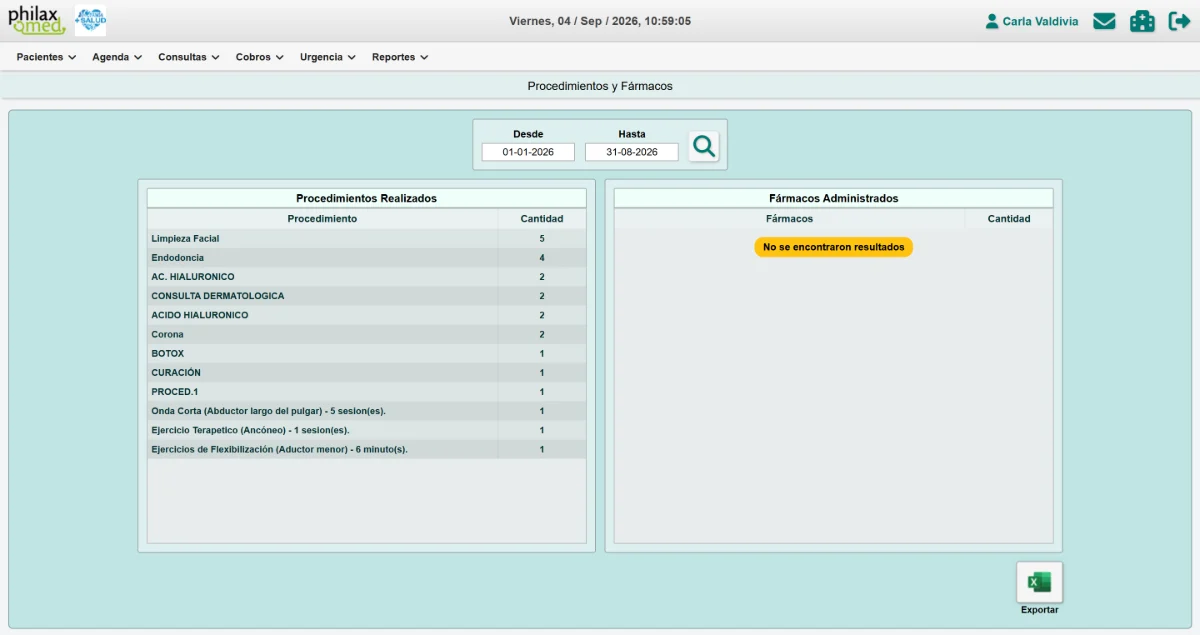Click the Hasta date field
This screenshot has height=635, width=1200.
[x=632, y=152]
